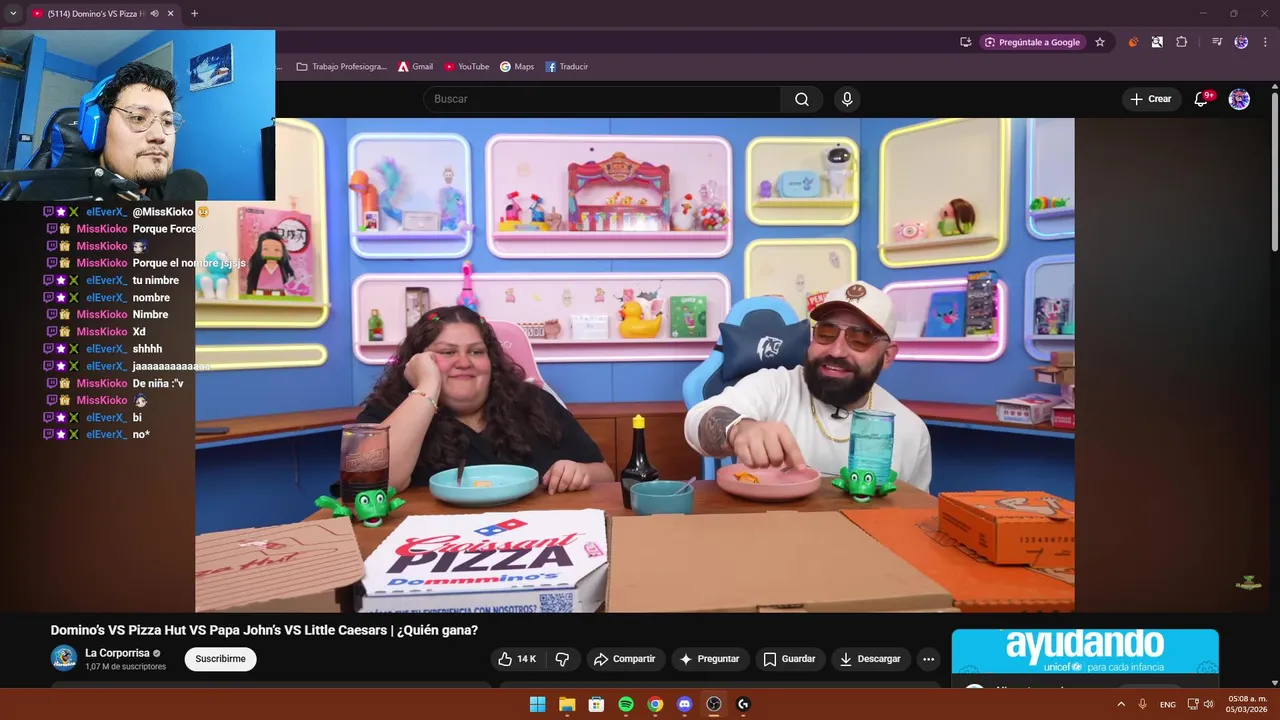The height and width of the screenshot is (720, 1280).
Task: Click the Preguntar sparkle button
Action: [x=709, y=659]
